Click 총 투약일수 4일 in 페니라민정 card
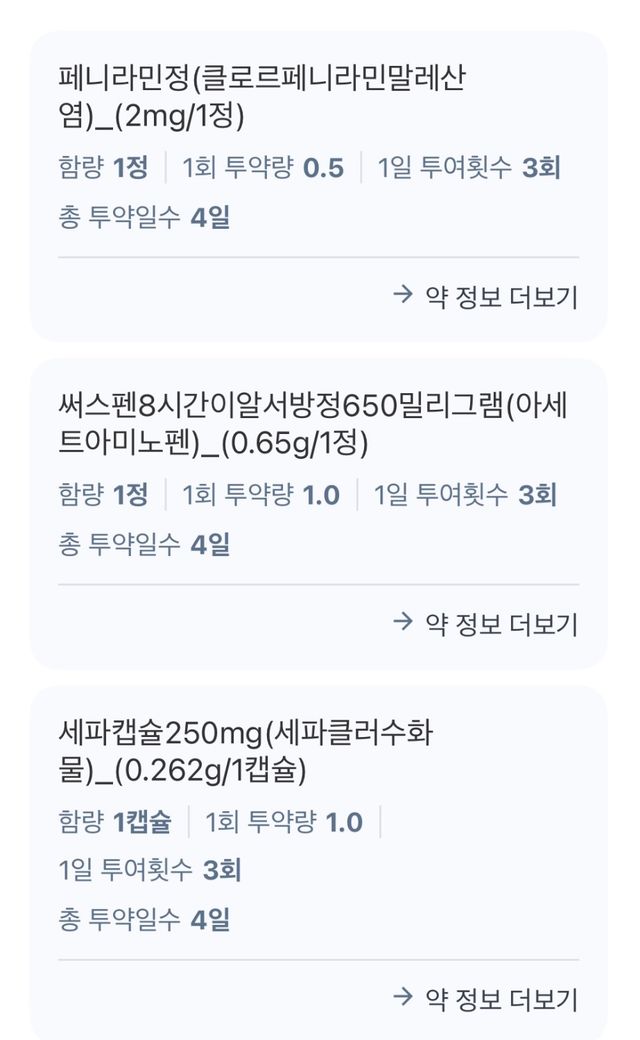 coord(145,217)
